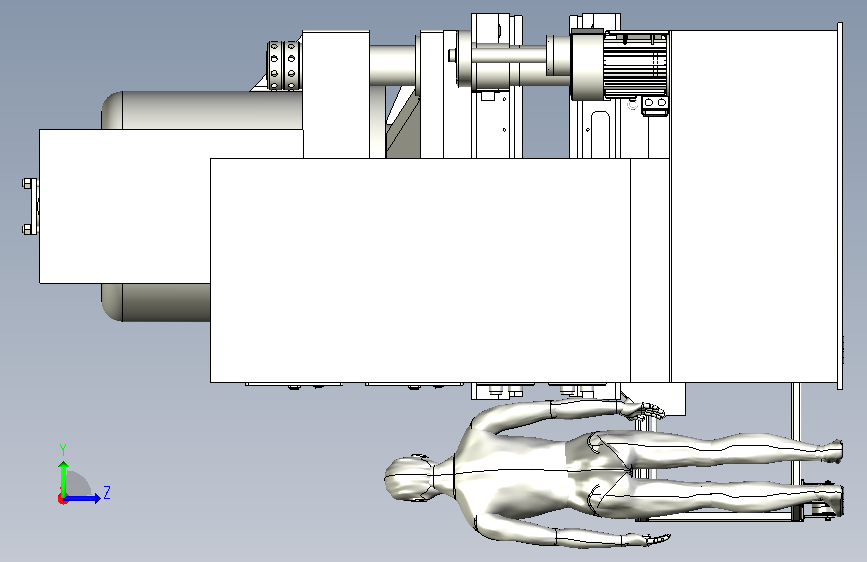Select the bolted flange on the left side
Image resolution: width=867 pixels, height=562 pixels.
30,206
